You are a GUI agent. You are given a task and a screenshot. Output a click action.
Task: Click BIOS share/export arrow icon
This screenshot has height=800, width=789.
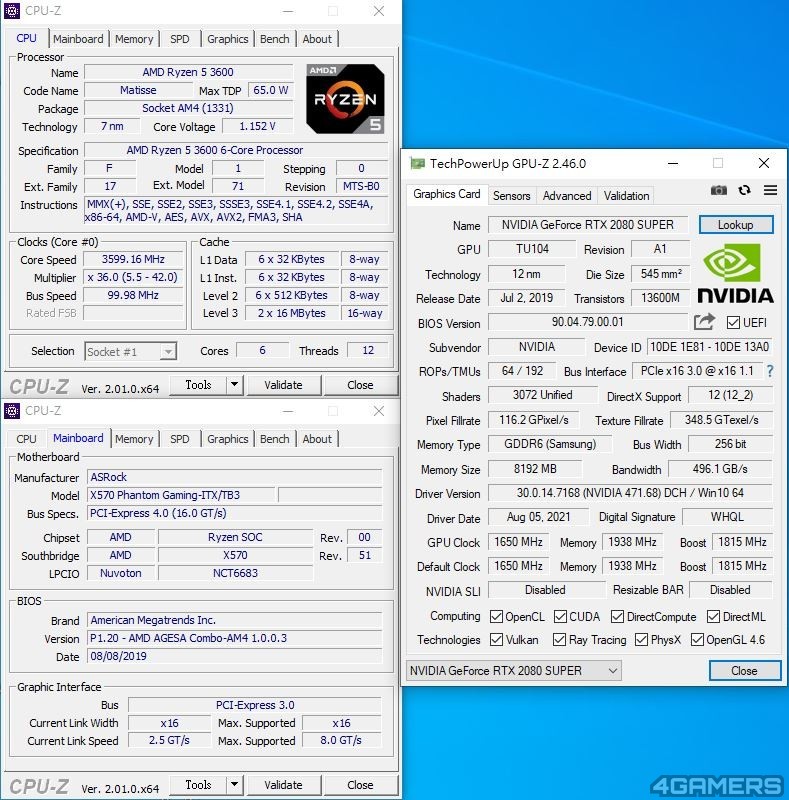pyautogui.click(x=704, y=322)
